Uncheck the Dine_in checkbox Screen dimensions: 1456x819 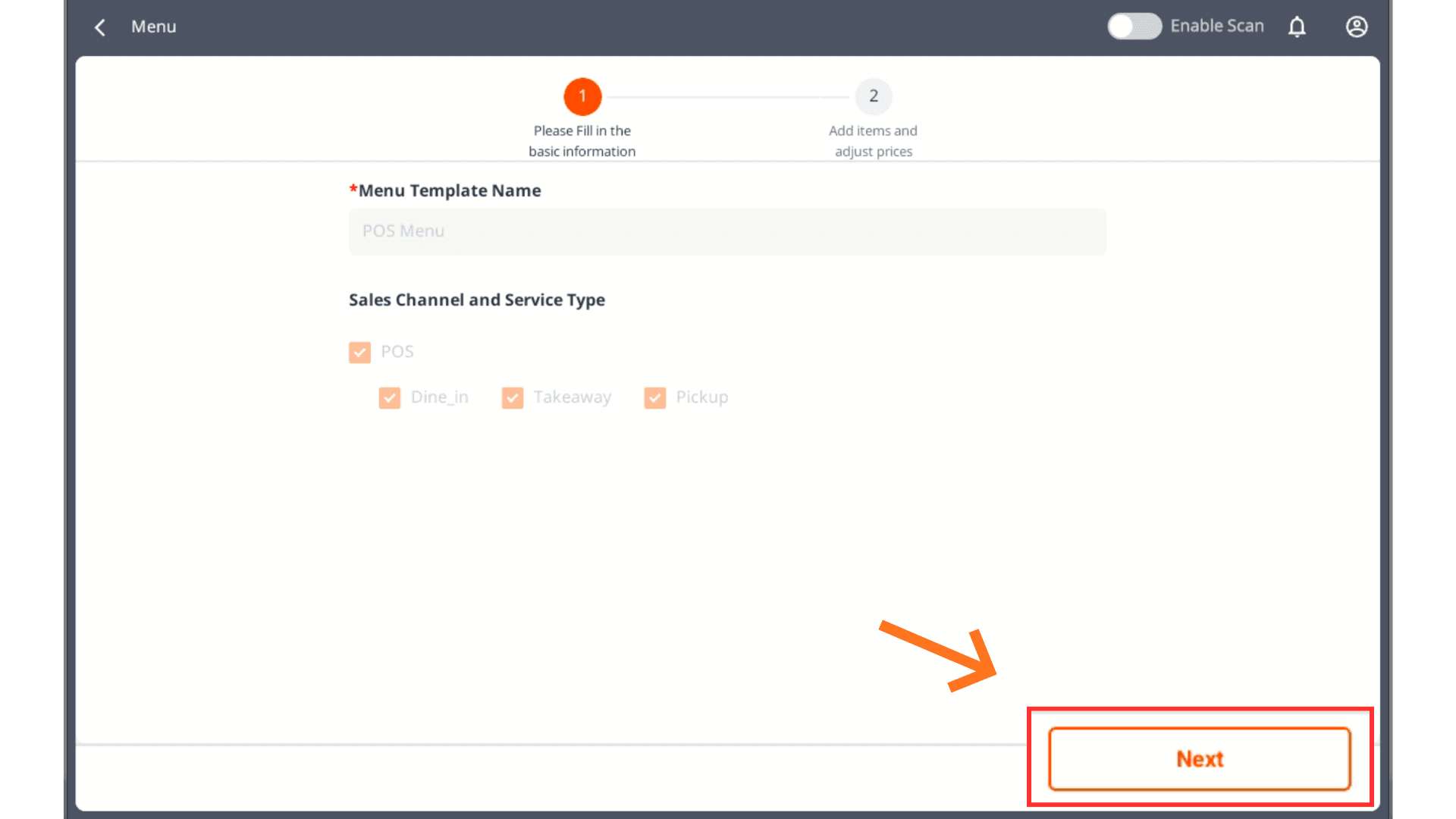point(390,398)
